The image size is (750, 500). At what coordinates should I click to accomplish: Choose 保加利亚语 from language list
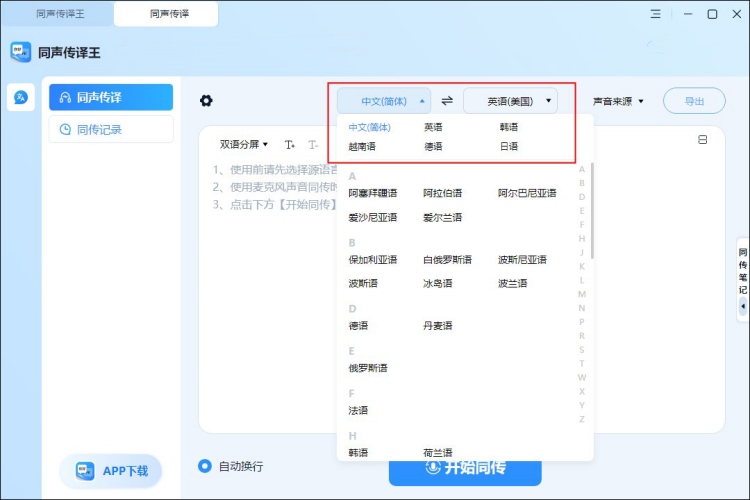[x=373, y=260]
